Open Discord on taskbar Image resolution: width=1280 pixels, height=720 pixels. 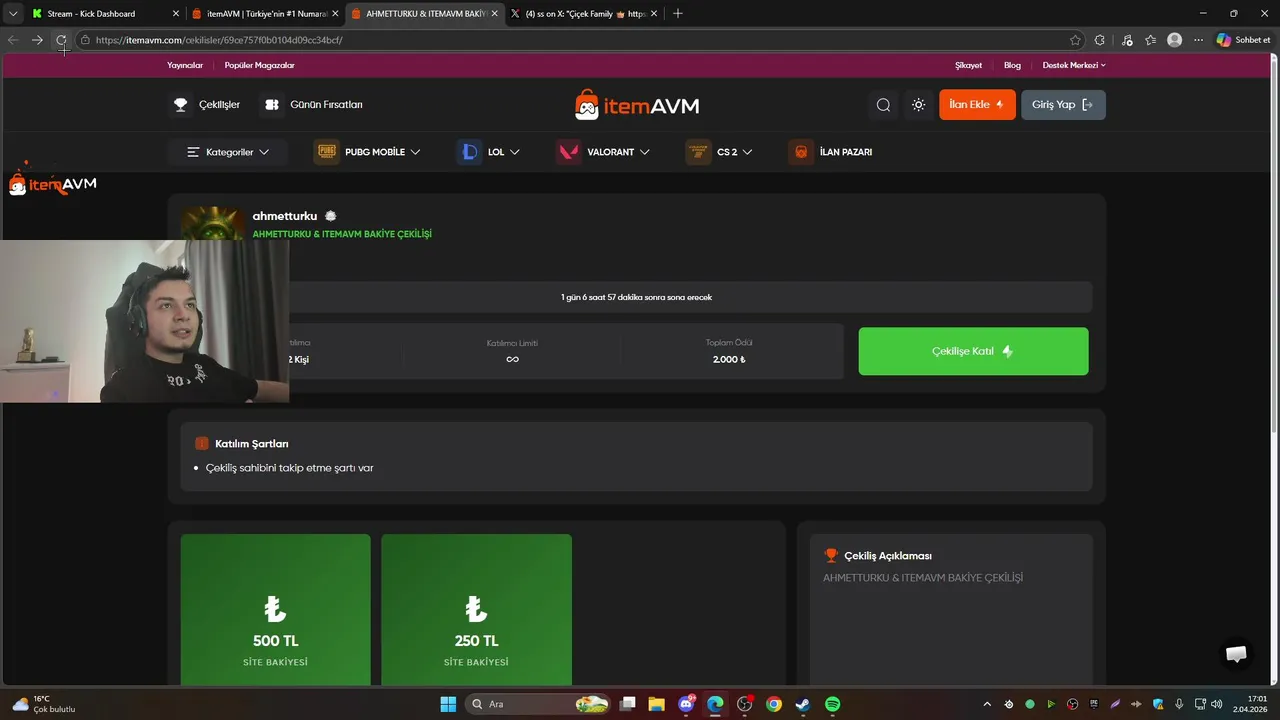tap(686, 704)
